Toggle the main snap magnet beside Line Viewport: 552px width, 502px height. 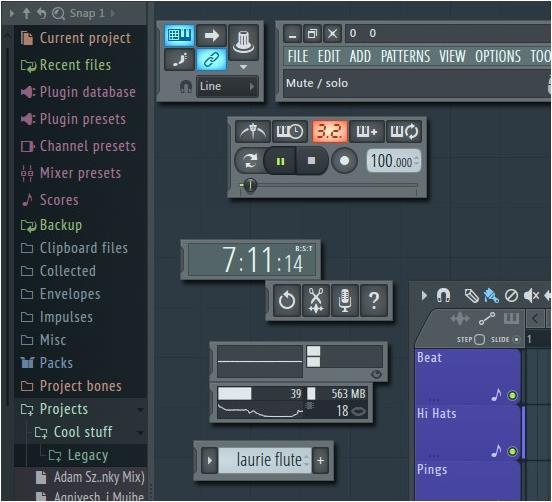coord(186,86)
